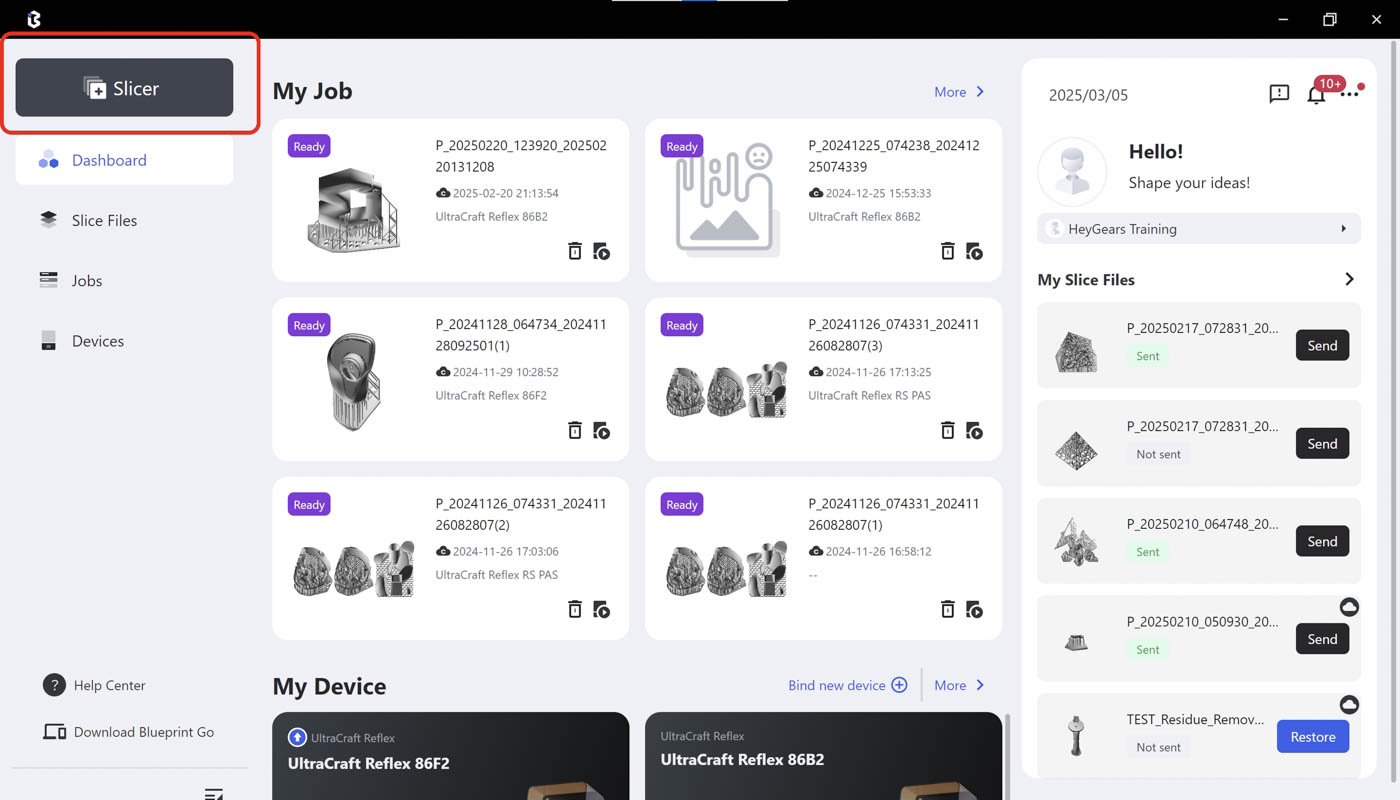
Task: Open the Slicer workspace
Action: (124, 88)
